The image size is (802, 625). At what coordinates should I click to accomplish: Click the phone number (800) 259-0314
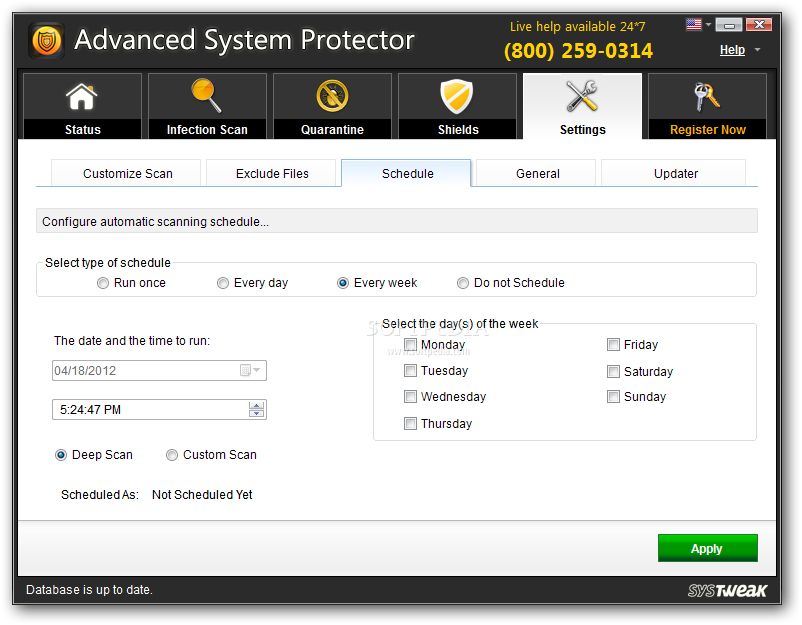pyautogui.click(x=578, y=51)
